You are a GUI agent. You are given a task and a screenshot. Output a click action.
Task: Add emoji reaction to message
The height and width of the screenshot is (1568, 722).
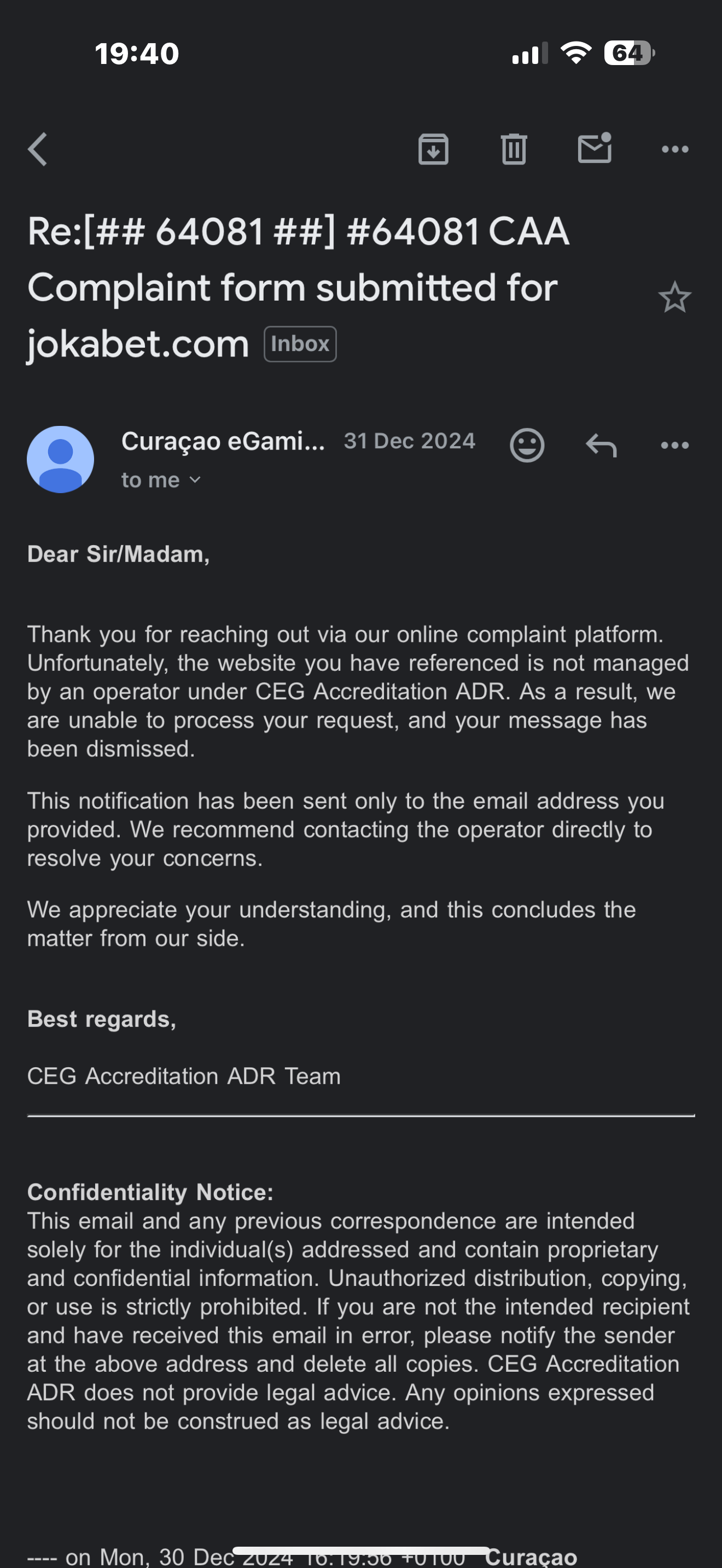click(x=527, y=445)
